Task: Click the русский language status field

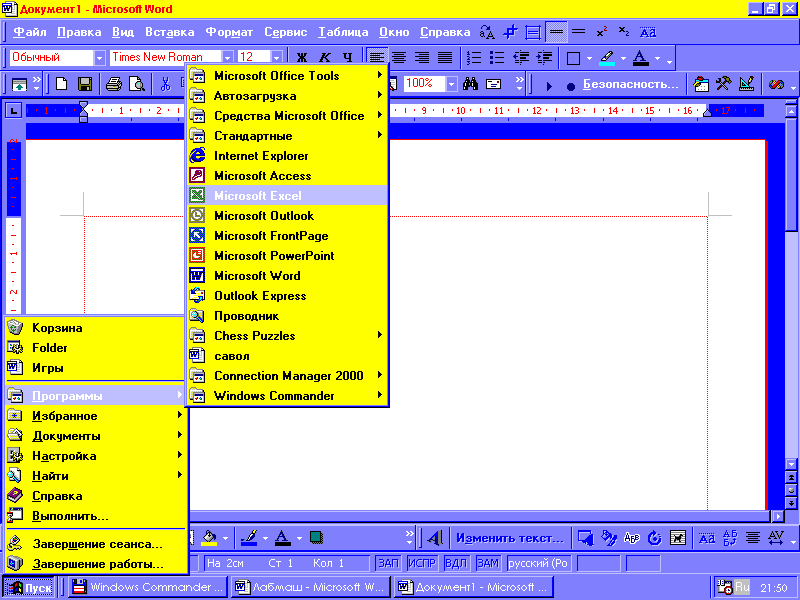Action: [538, 563]
